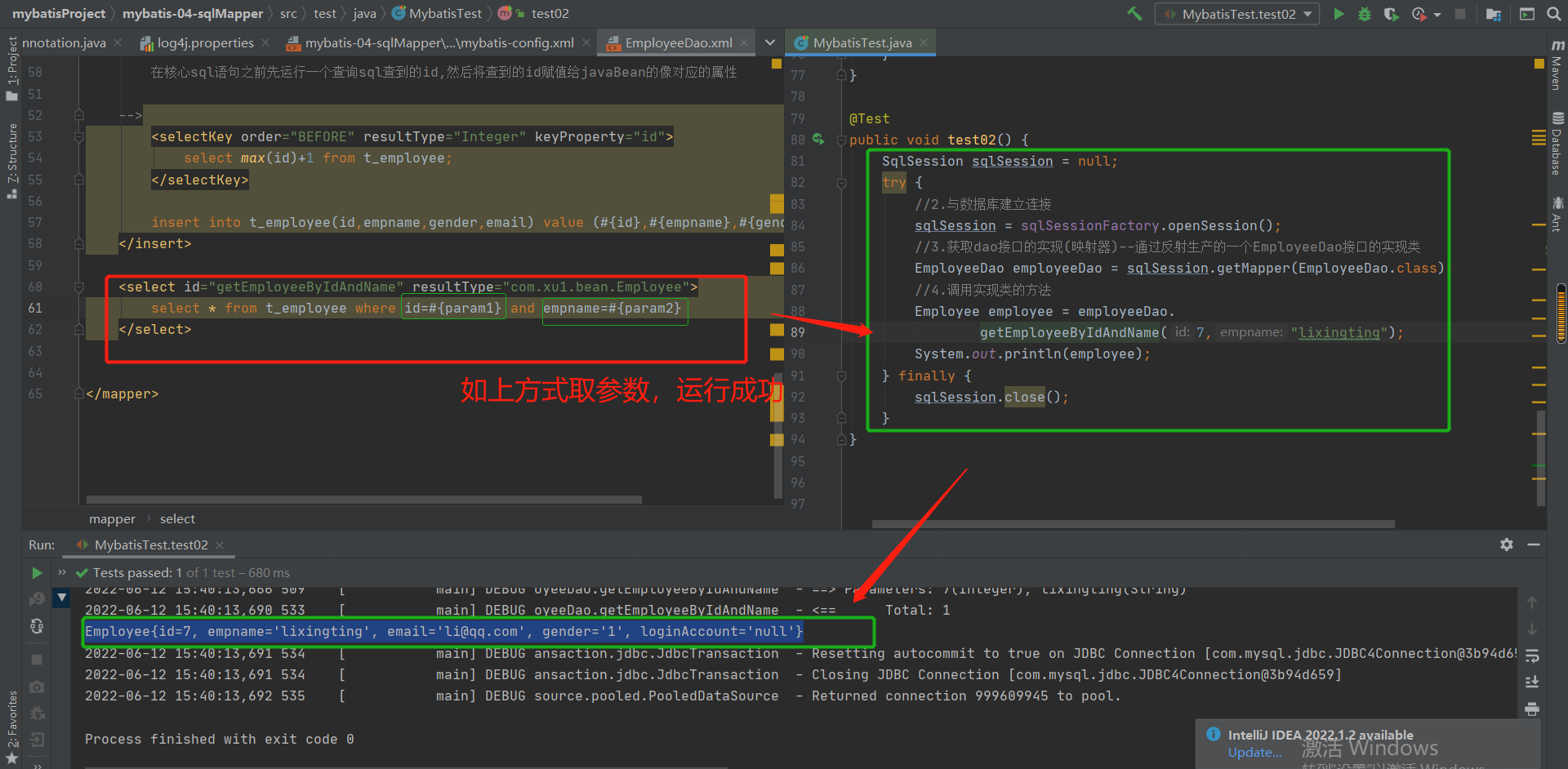Click the test02 method breadcrumb
The image size is (1568, 769).
(535, 14)
